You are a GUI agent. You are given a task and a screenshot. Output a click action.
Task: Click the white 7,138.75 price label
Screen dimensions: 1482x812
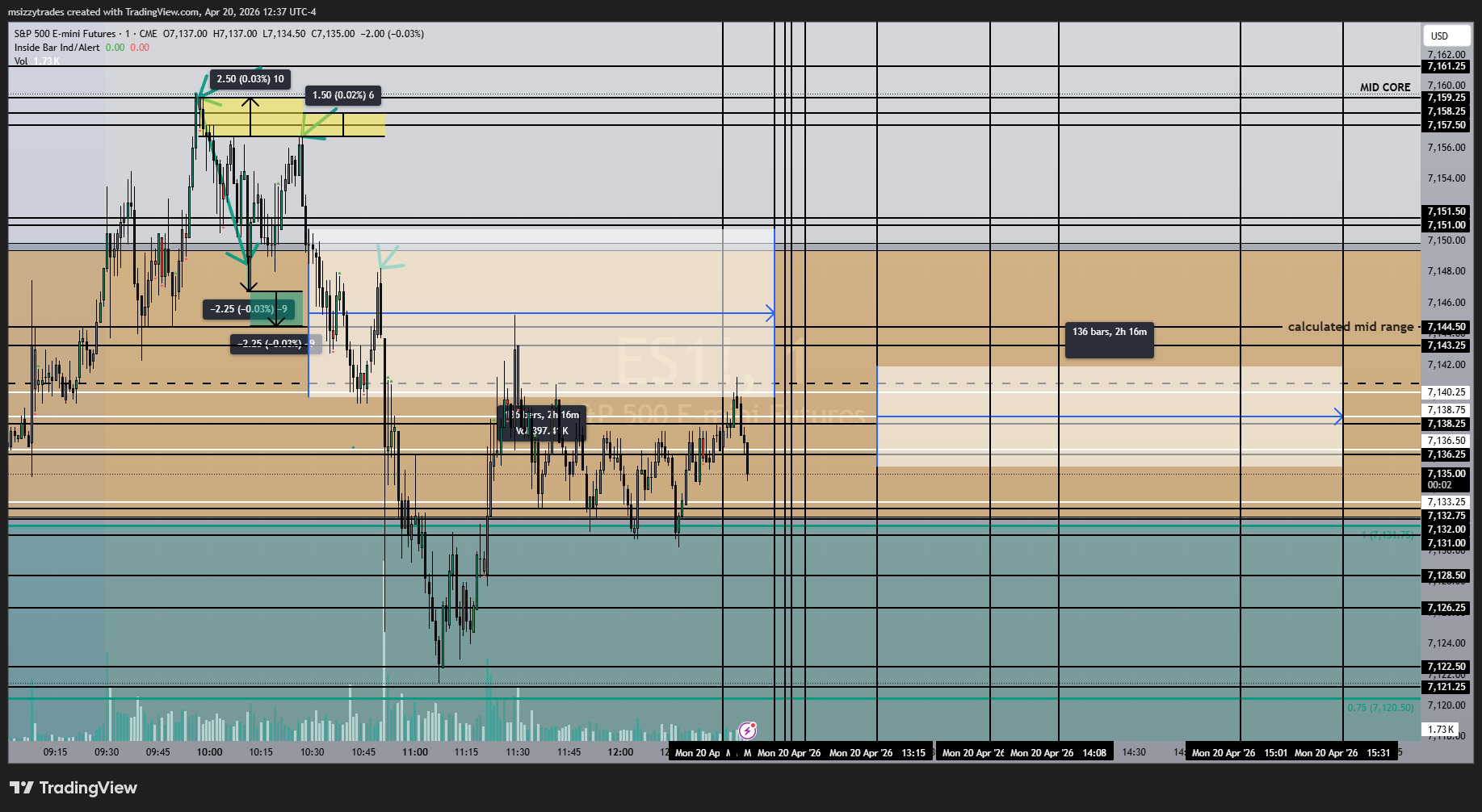1446,410
